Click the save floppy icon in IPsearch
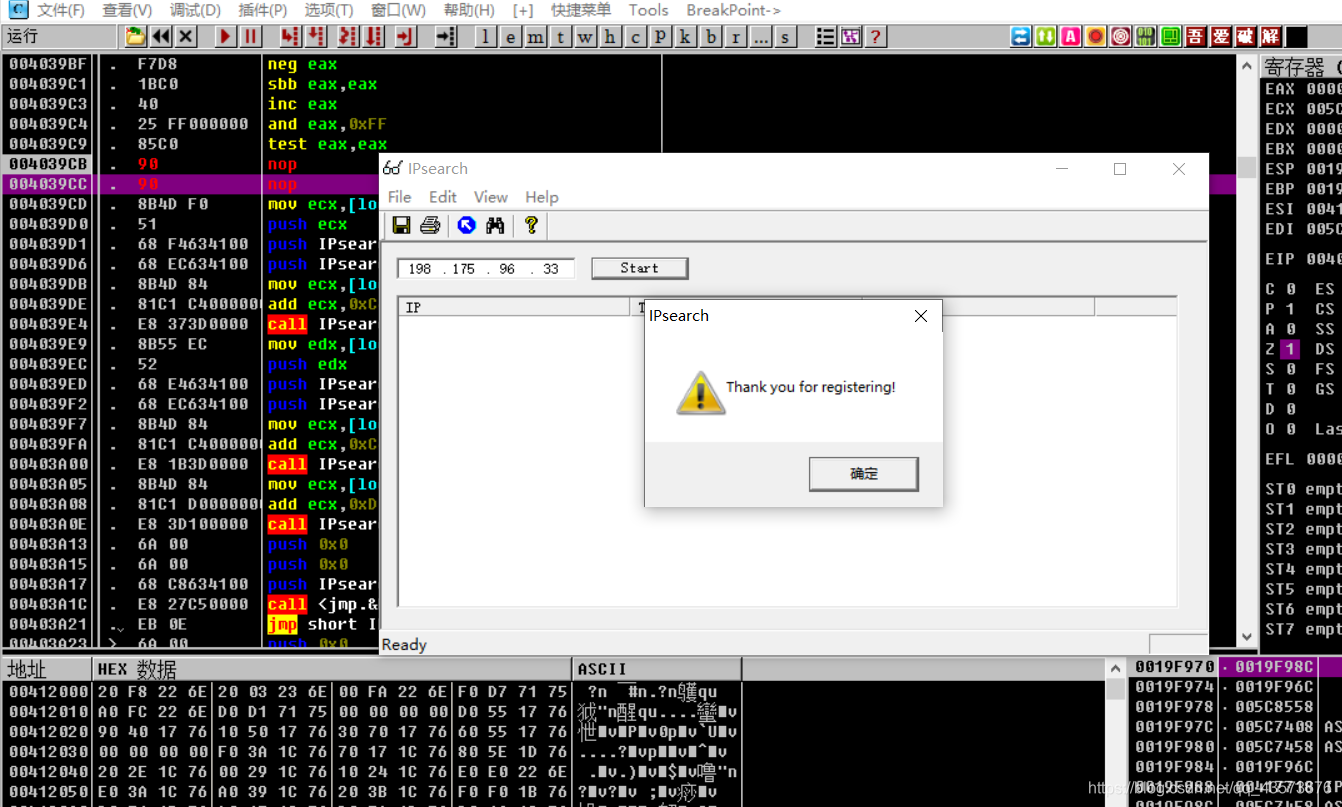The height and width of the screenshot is (807, 1342). click(x=401, y=225)
